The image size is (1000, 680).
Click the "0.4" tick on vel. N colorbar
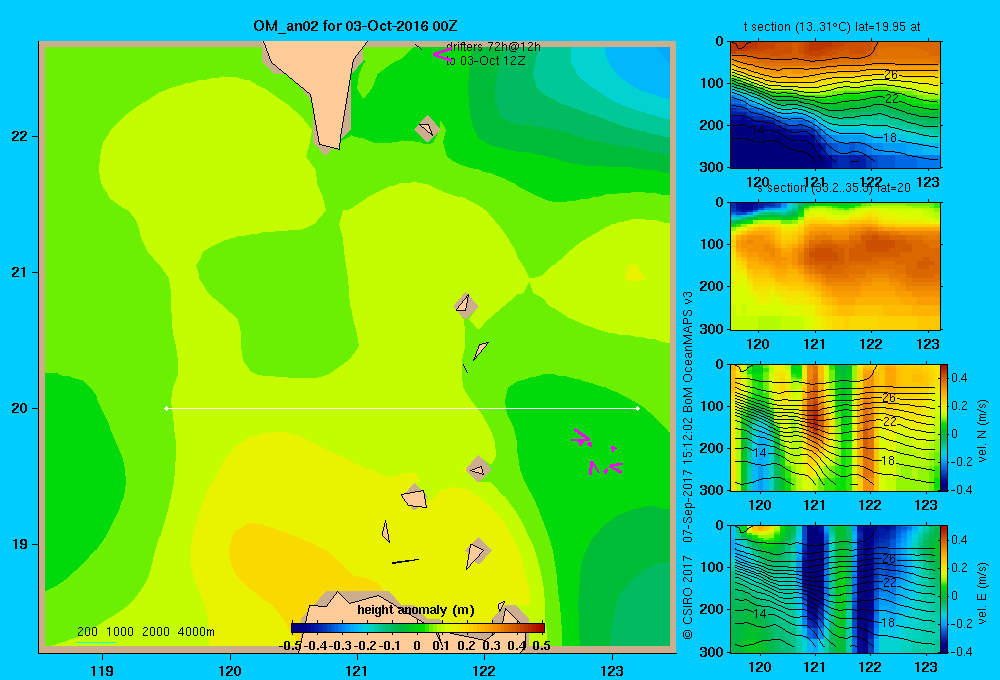coord(959,378)
